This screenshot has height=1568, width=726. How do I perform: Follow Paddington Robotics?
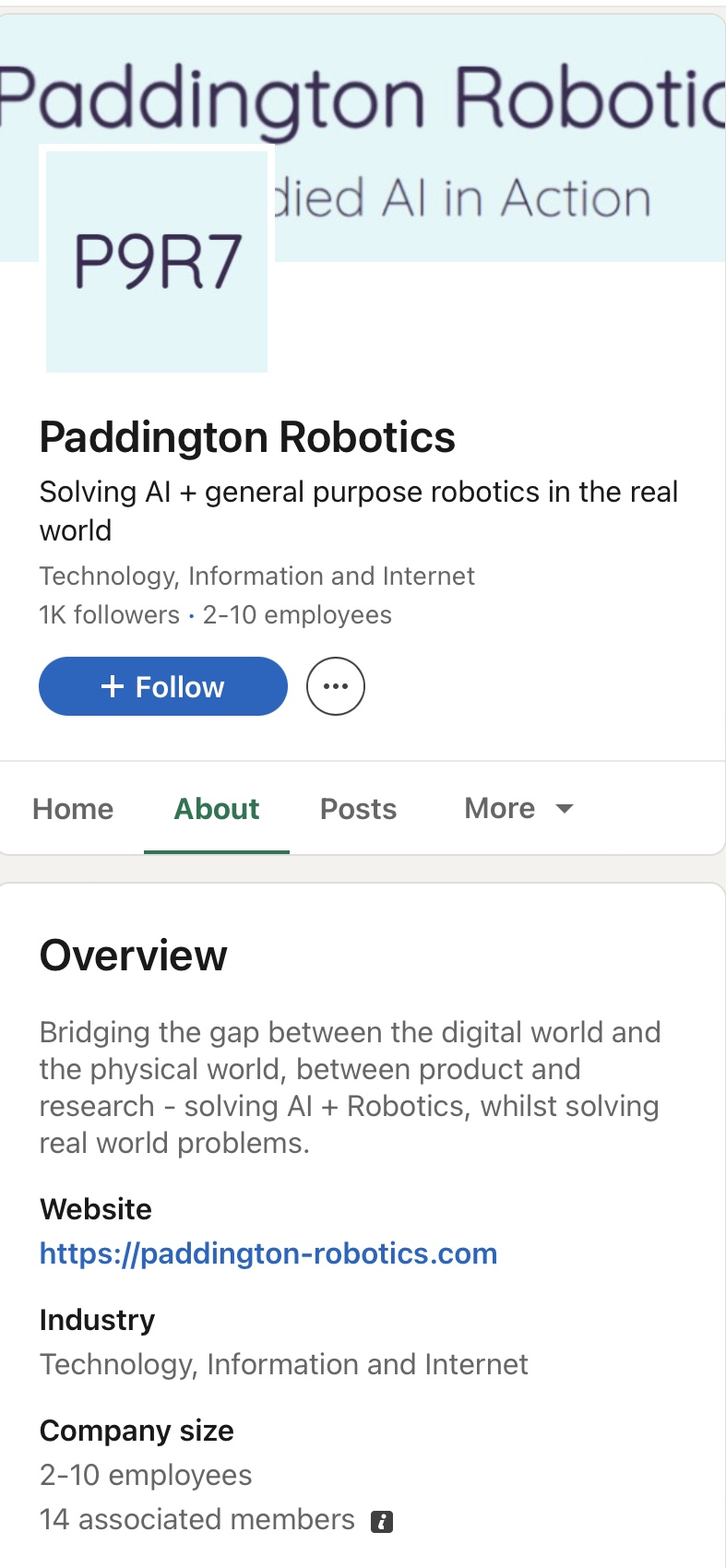coord(163,686)
